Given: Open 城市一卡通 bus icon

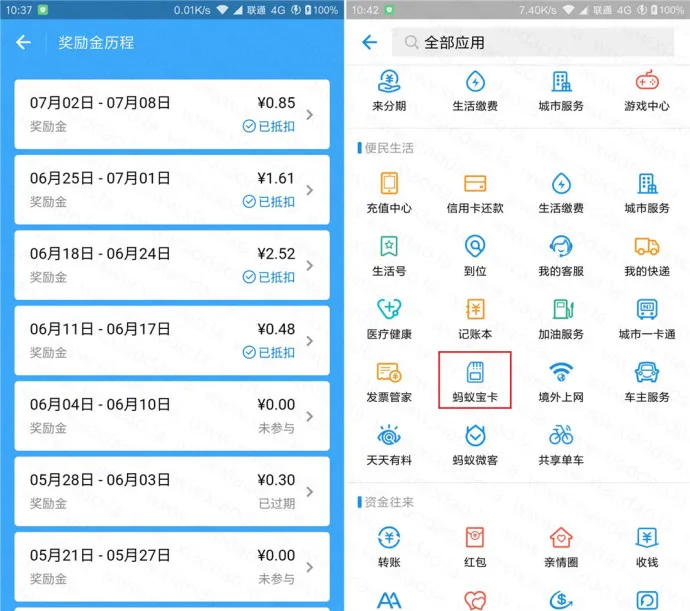Looking at the screenshot, I should (x=647, y=309).
